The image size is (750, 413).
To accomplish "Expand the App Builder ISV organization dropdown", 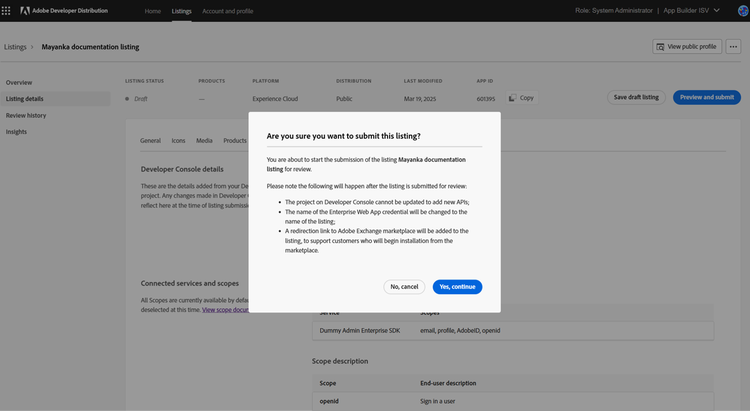I will coord(691,11).
